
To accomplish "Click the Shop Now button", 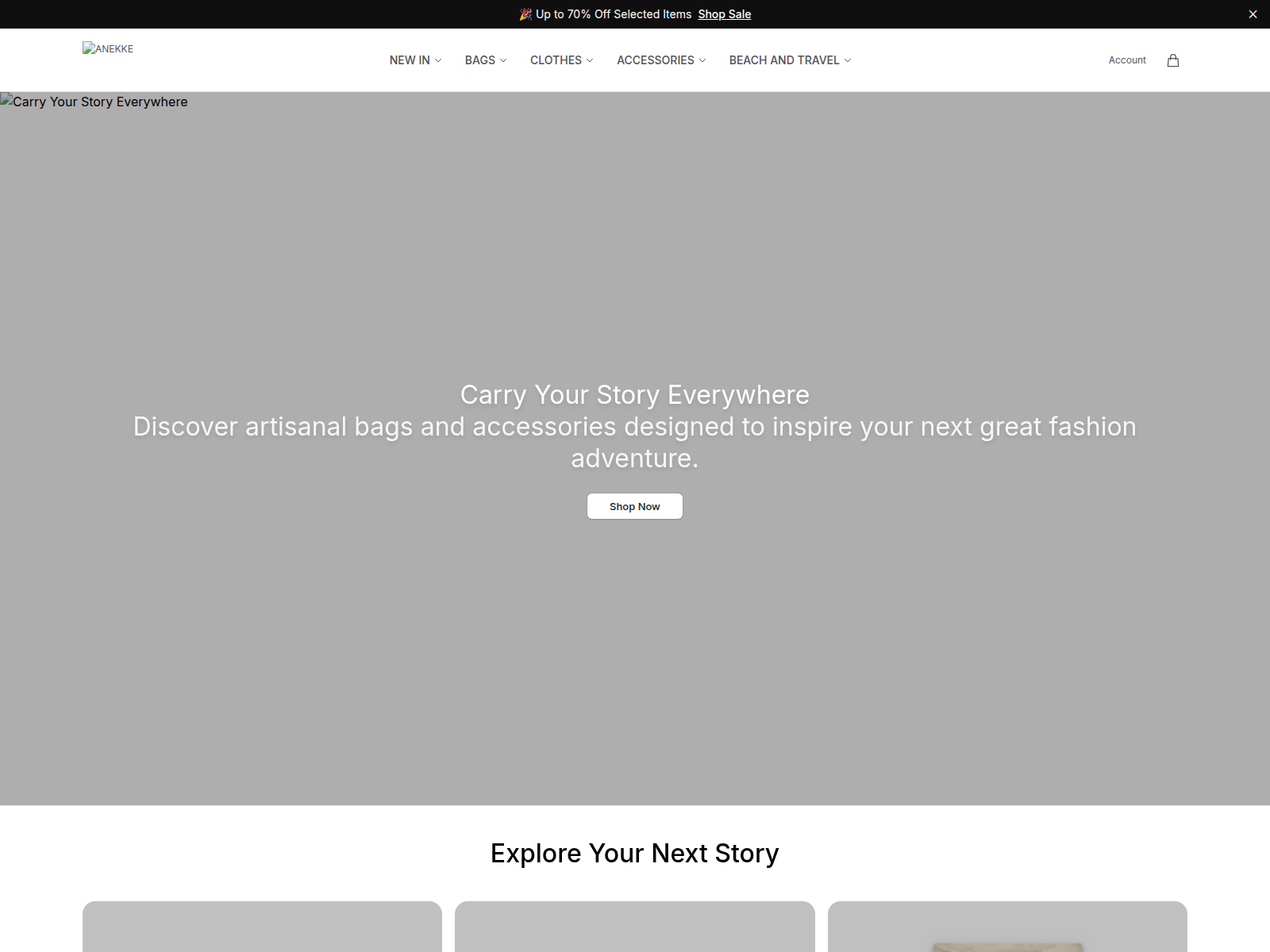I will (635, 506).
